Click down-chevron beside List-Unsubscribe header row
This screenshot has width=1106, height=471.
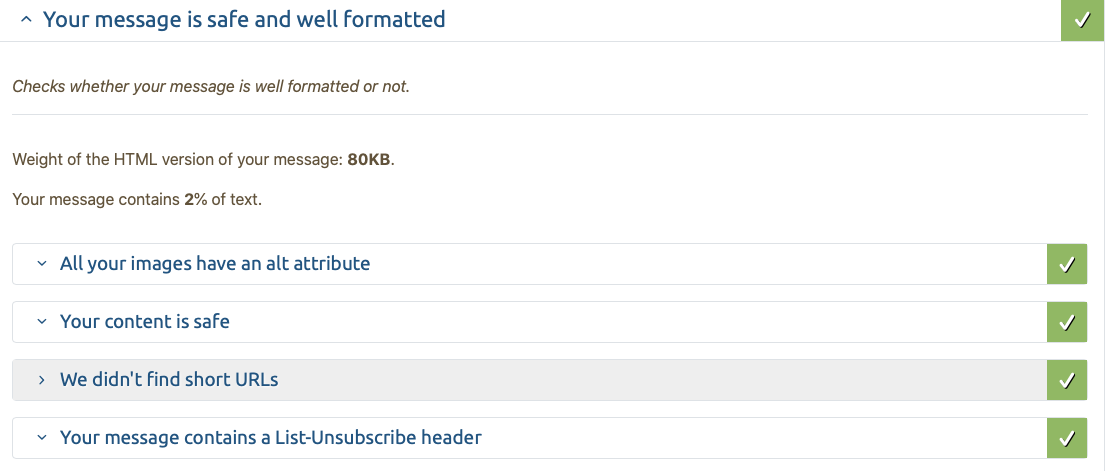[42, 438]
